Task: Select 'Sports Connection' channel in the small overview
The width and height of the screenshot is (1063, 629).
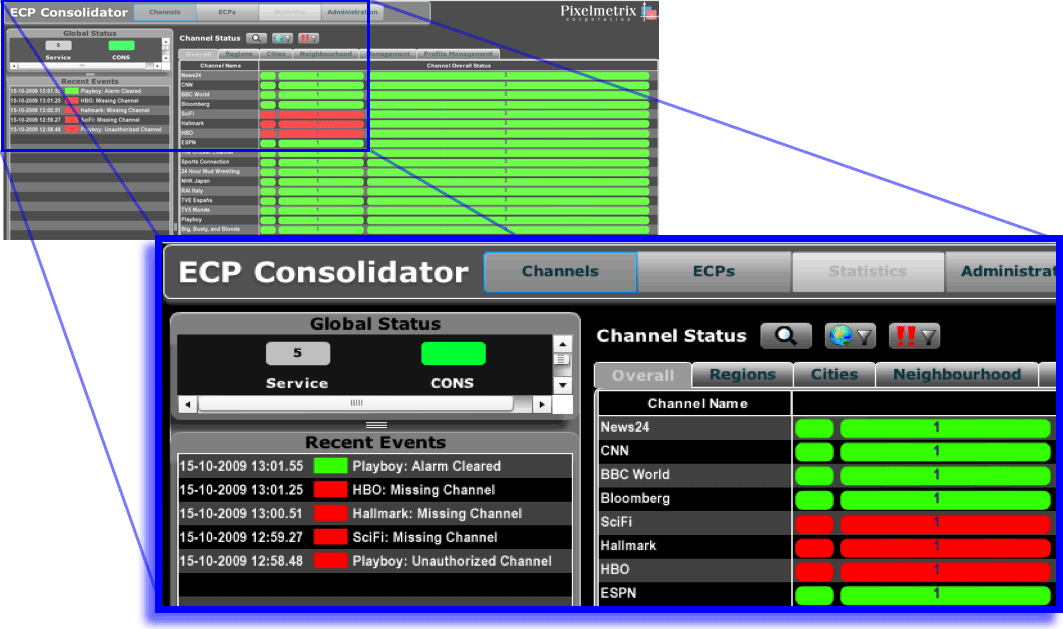Action: click(205, 162)
